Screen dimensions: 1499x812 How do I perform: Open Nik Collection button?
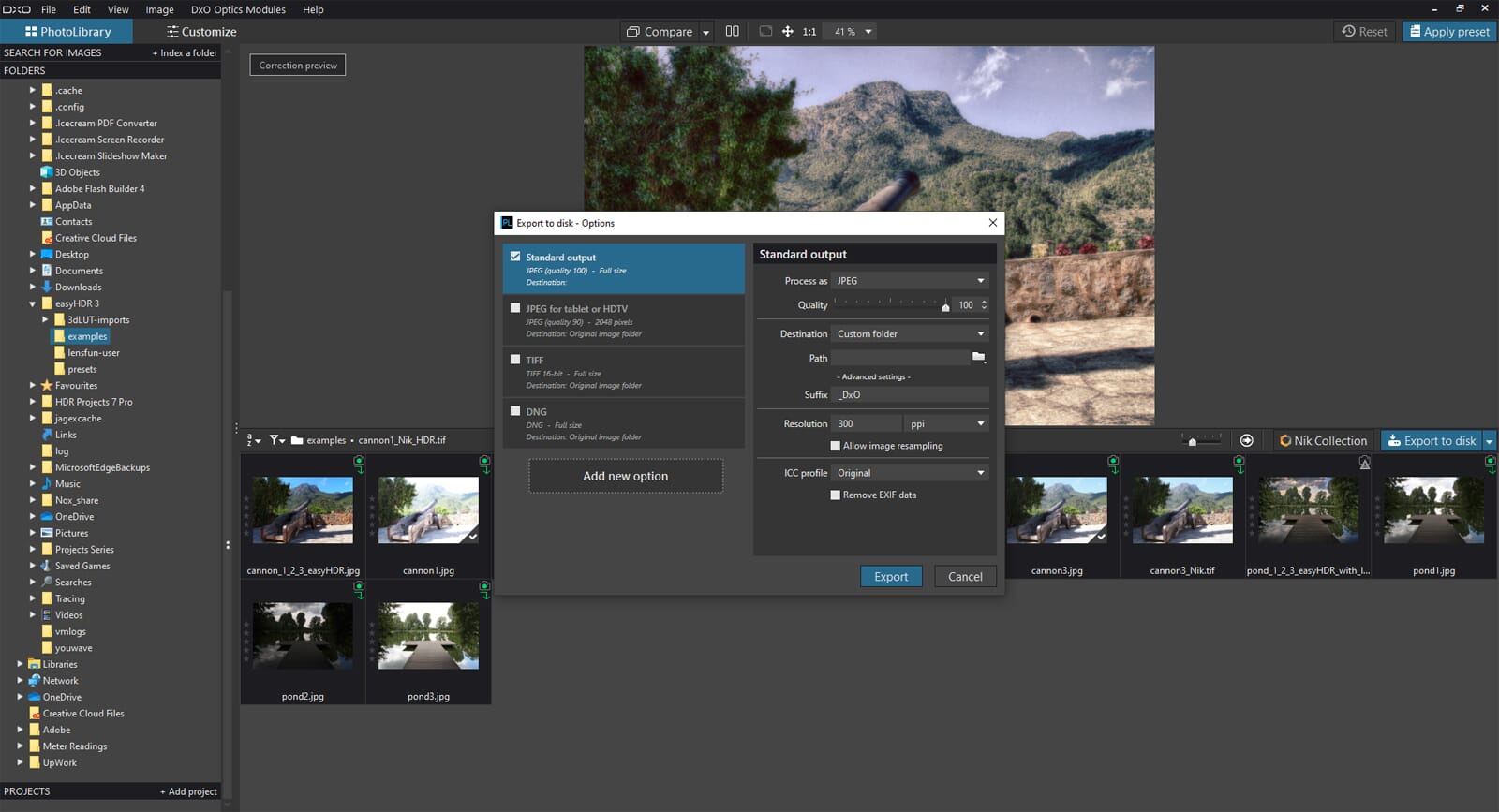(1324, 440)
